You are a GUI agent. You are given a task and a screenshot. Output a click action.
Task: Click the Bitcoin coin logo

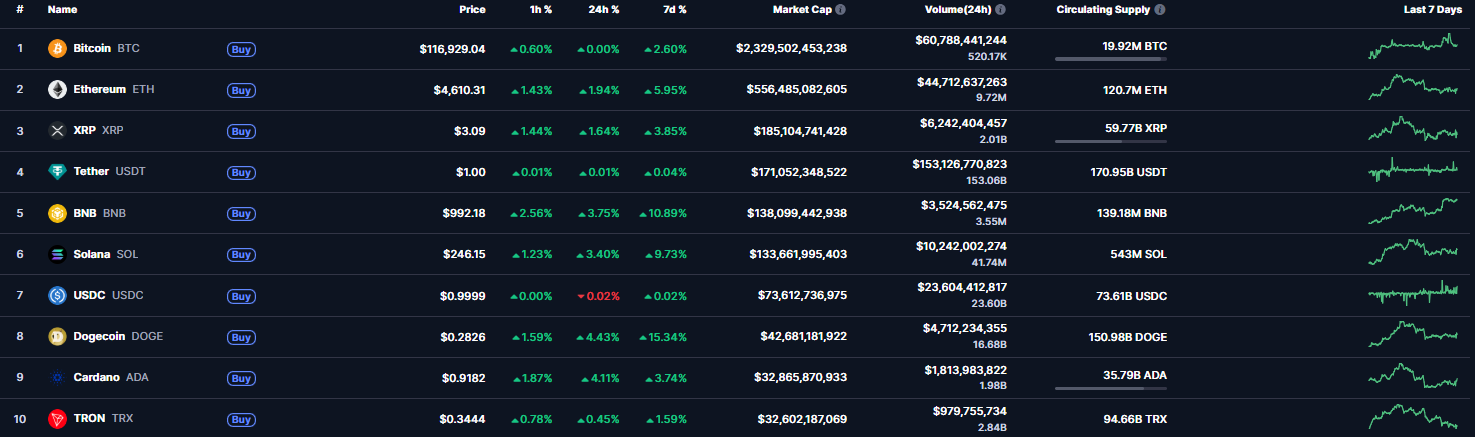(57, 48)
